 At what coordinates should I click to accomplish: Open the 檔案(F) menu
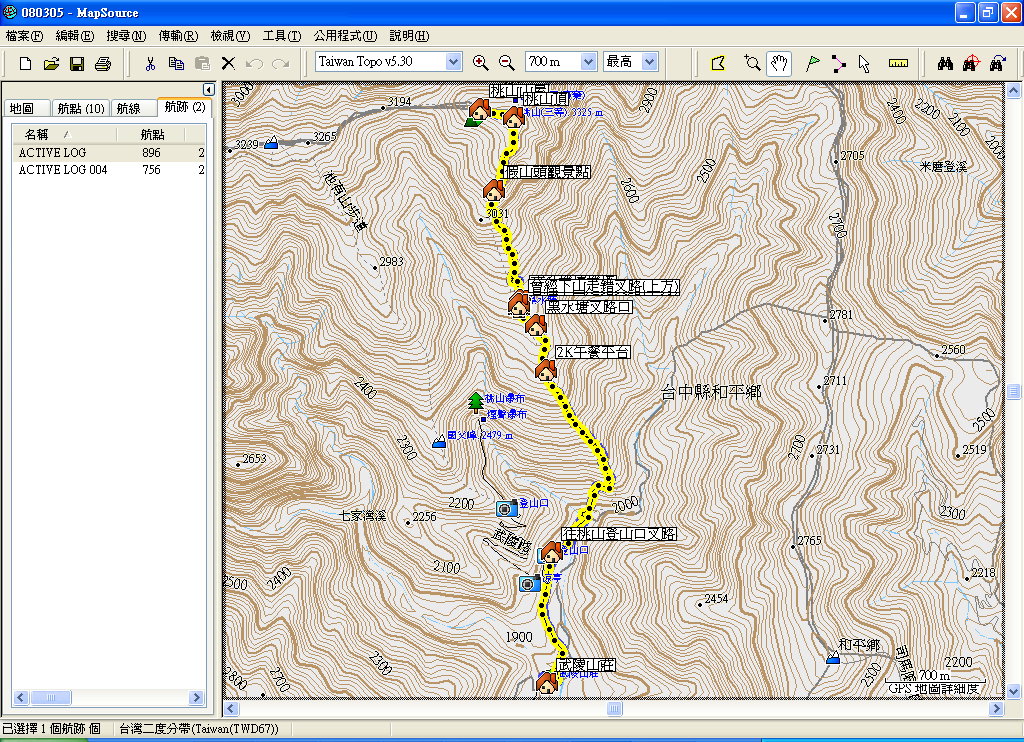(x=24, y=36)
